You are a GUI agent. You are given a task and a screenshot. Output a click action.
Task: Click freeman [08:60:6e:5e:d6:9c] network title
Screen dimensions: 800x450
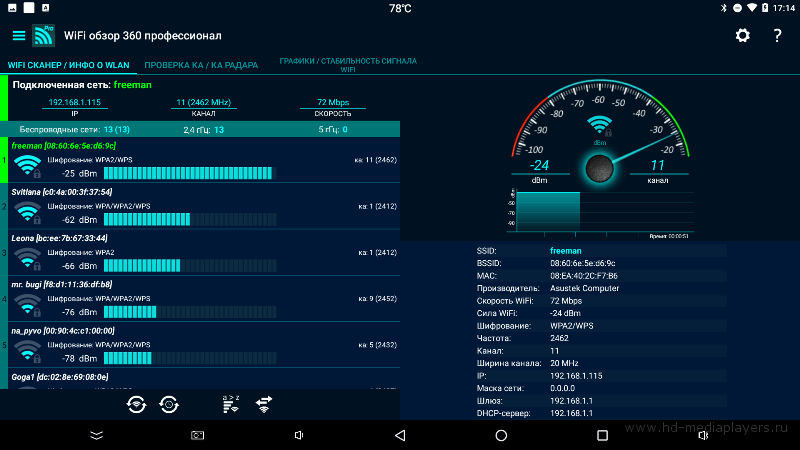64,146
